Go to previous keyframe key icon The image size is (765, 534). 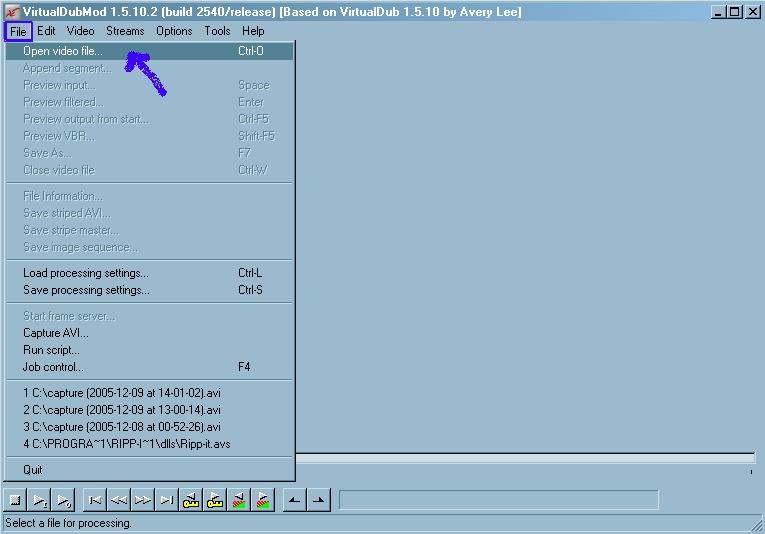click(191, 500)
